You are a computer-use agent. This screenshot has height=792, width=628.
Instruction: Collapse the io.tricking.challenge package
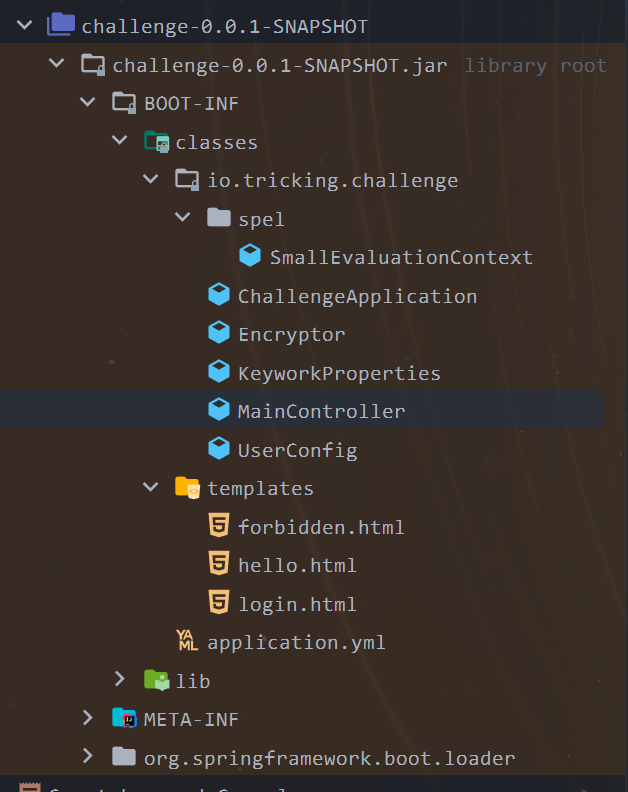click(x=151, y=180)
